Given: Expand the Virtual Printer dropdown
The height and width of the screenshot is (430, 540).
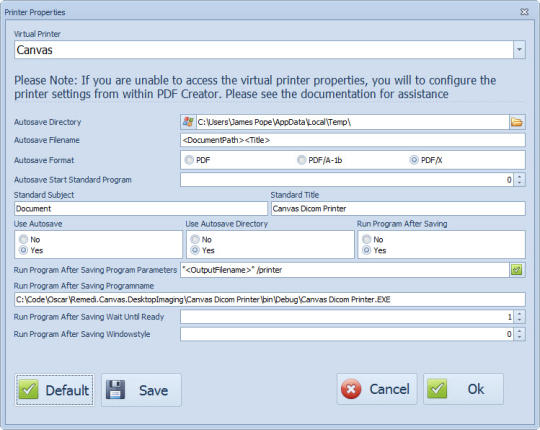Looking at the screenshot, I should pos(519,50).
